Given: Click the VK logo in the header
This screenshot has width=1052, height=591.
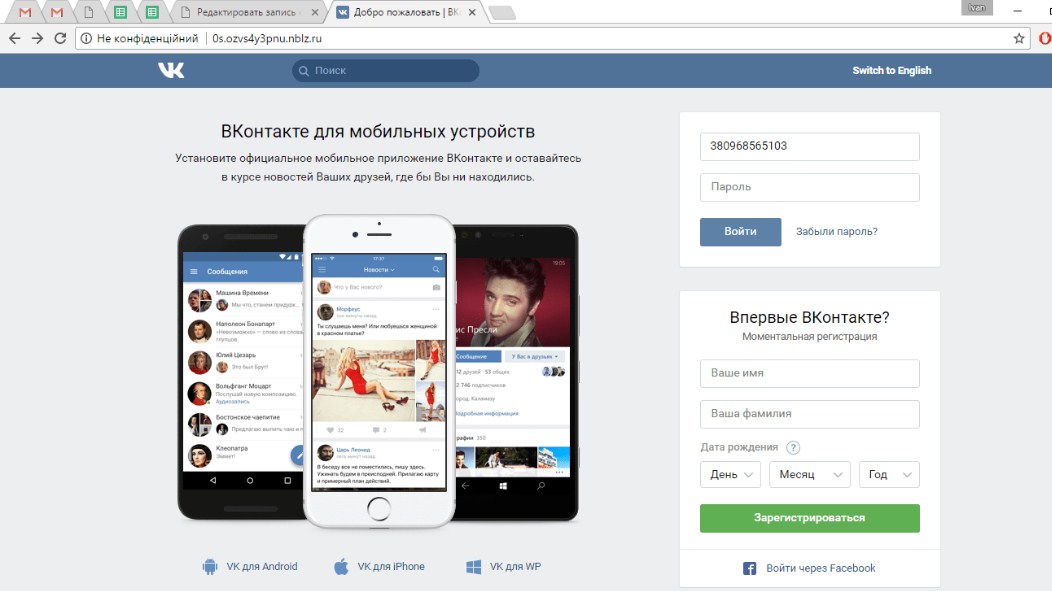Looking at the screenshot, I should 171,70.
